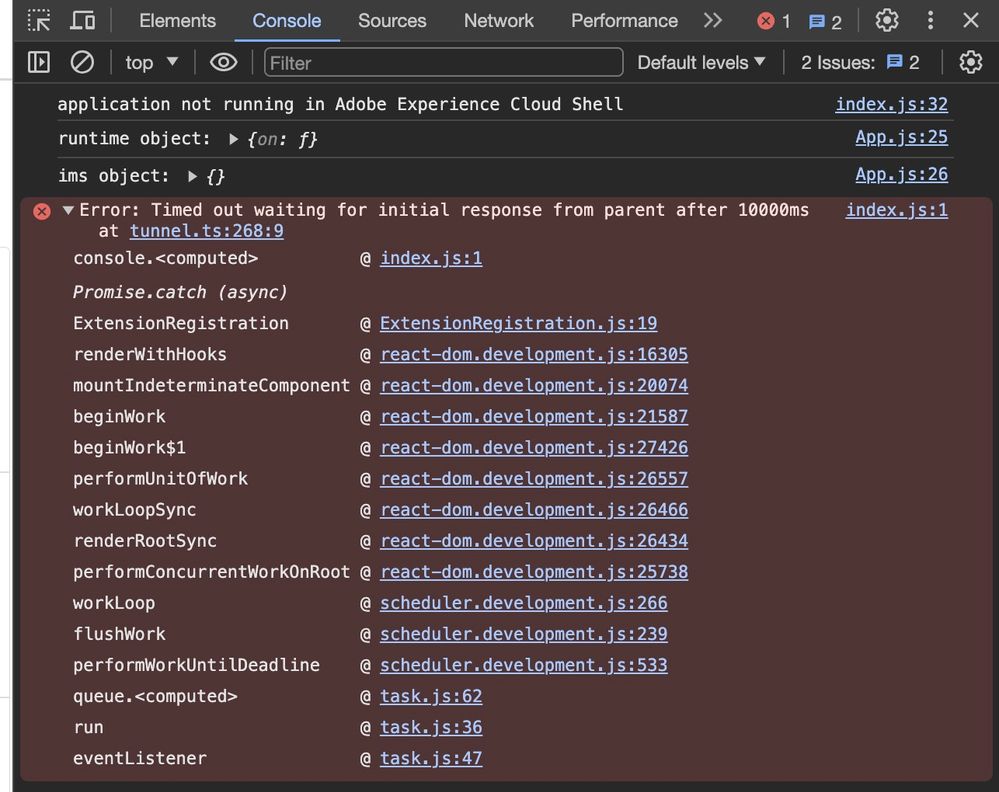The height and width of the screenshot is (792, 999).
Task: Click the blue message count badge in the tab bar
Action: pyautogui.click(x=825, y=21)
